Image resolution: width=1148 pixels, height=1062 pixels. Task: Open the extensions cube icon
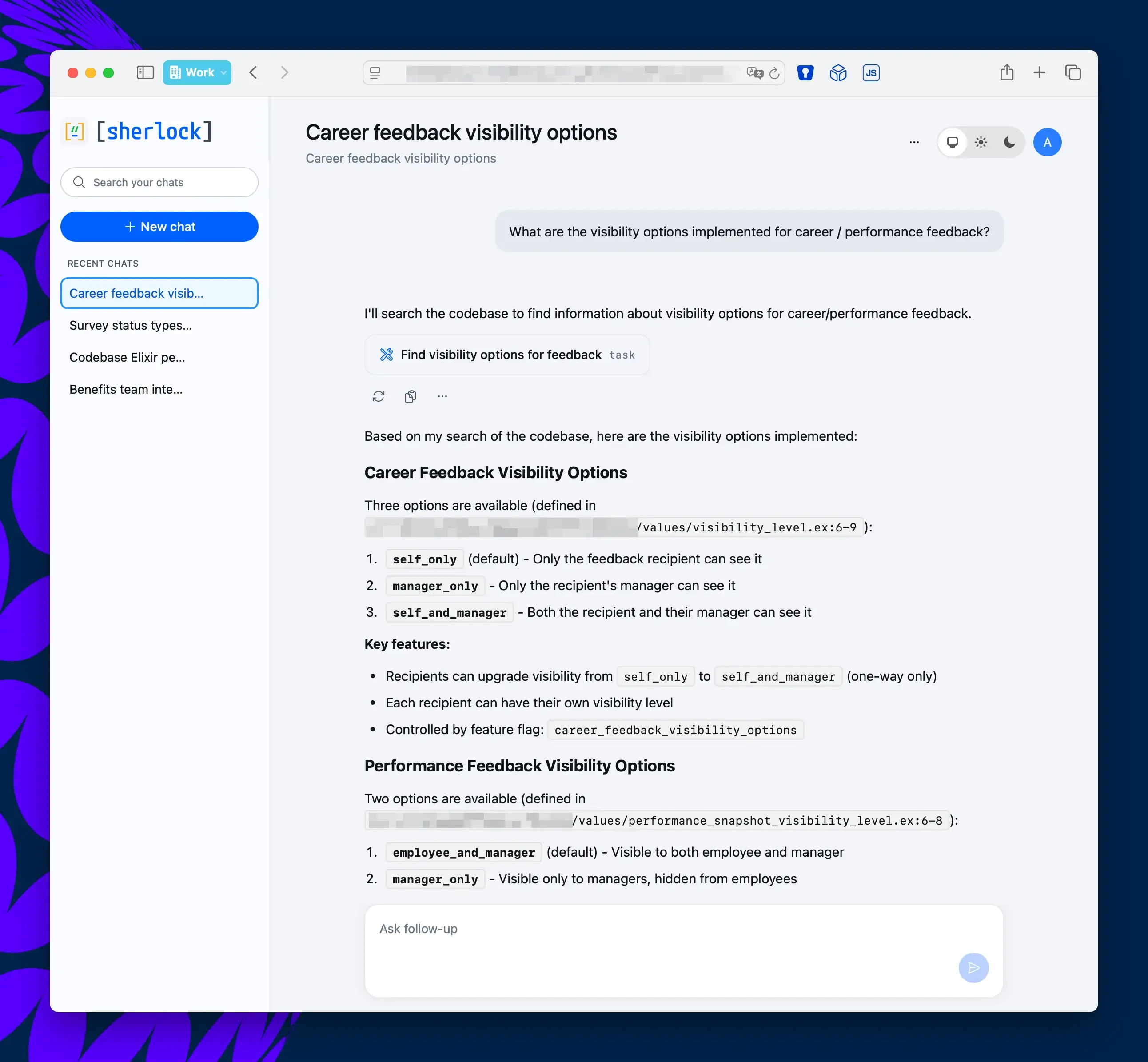838,72
